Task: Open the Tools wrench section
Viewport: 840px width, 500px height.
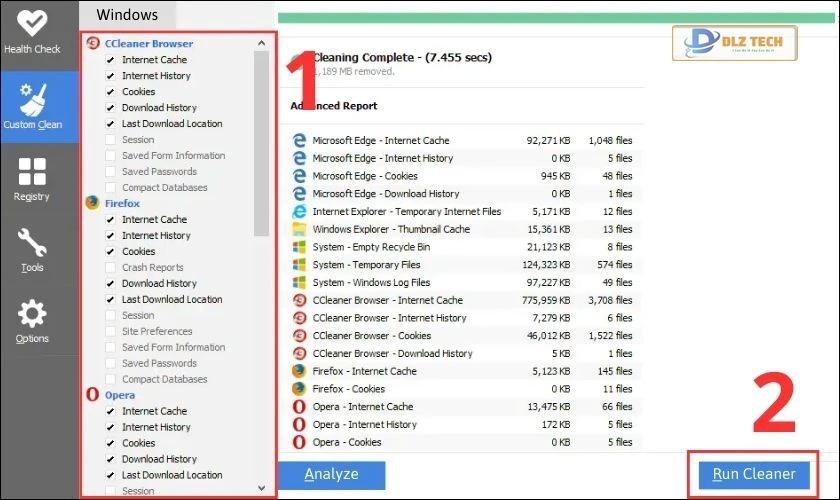Action: click(x=32, y=249)
